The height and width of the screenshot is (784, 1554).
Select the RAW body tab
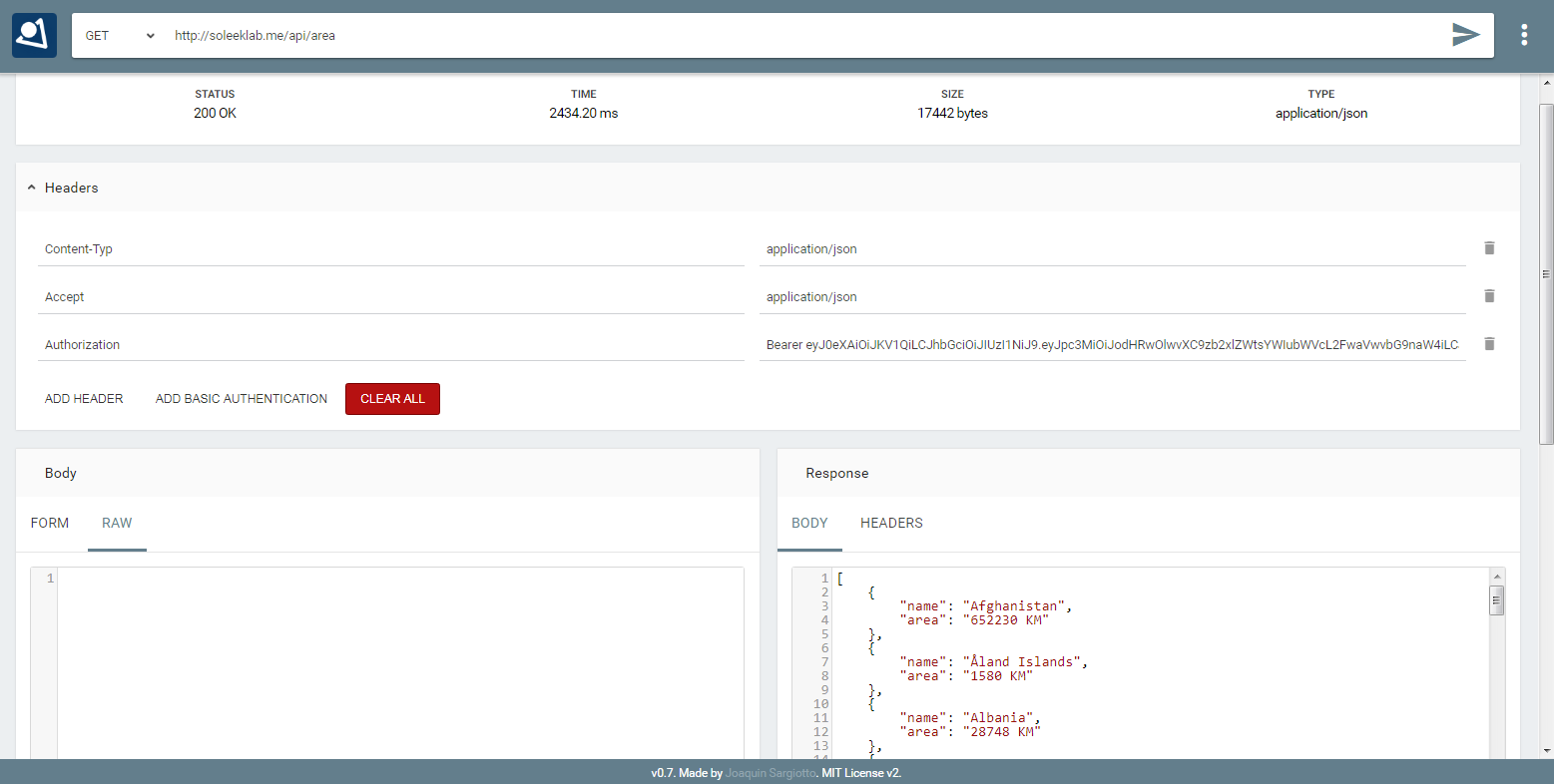point(117,523)
